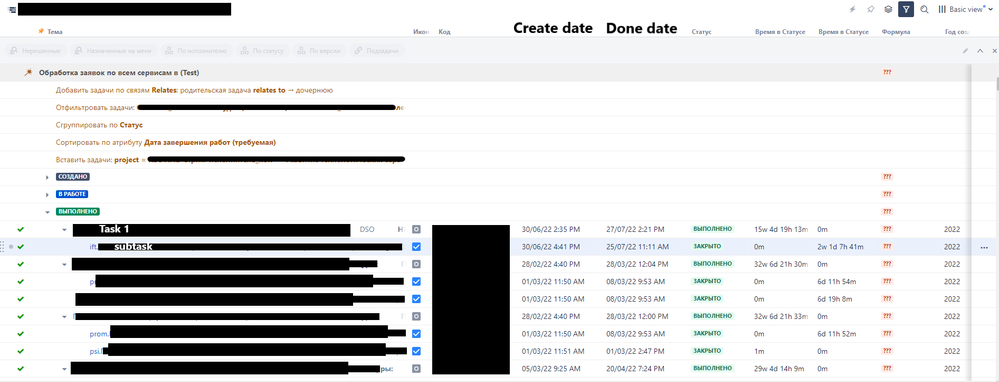
Task: Toggle the active filter funnel button
Action: (906, 9)
